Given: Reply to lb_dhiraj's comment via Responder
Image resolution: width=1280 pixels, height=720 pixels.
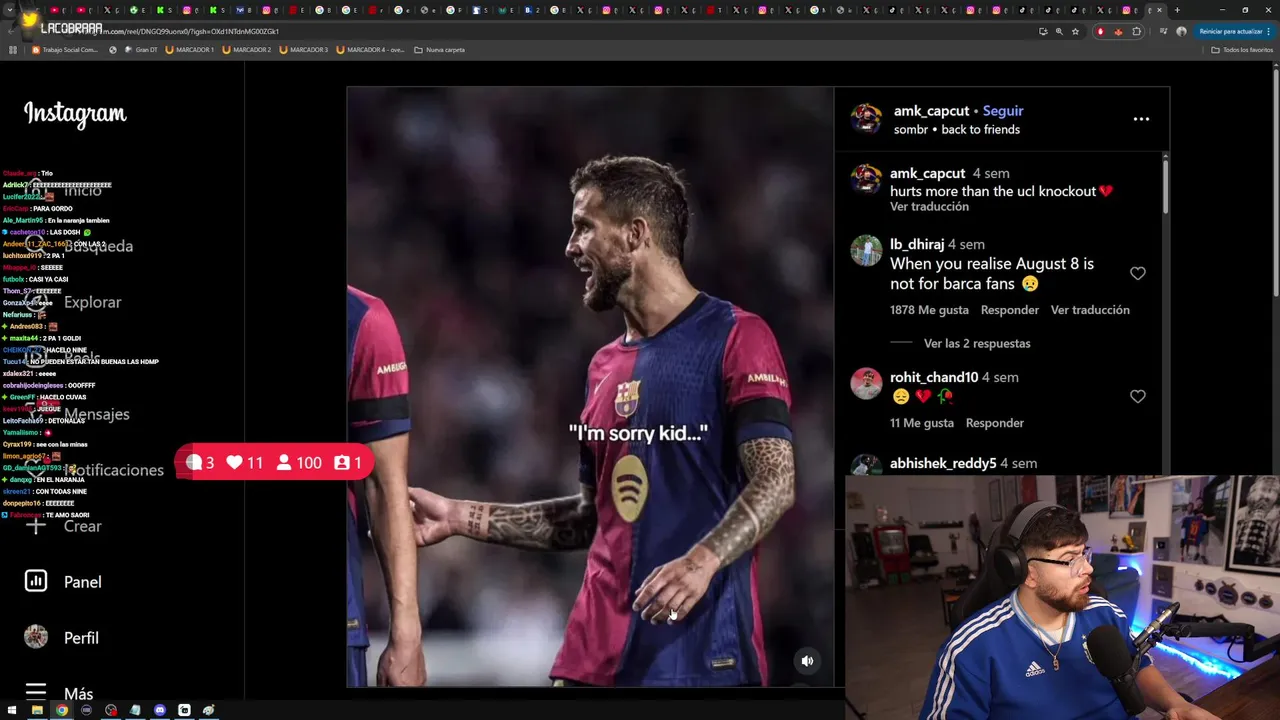Looking at the screenshot, I should click(1010, 310).
